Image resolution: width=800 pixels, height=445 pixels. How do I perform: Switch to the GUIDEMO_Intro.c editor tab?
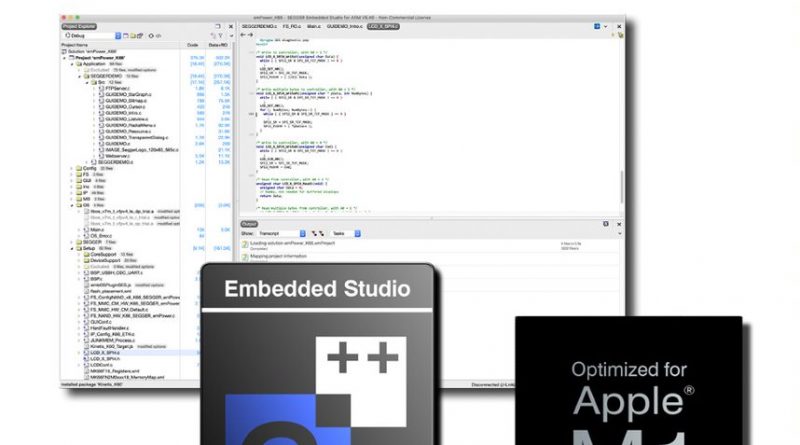point(344,26)
